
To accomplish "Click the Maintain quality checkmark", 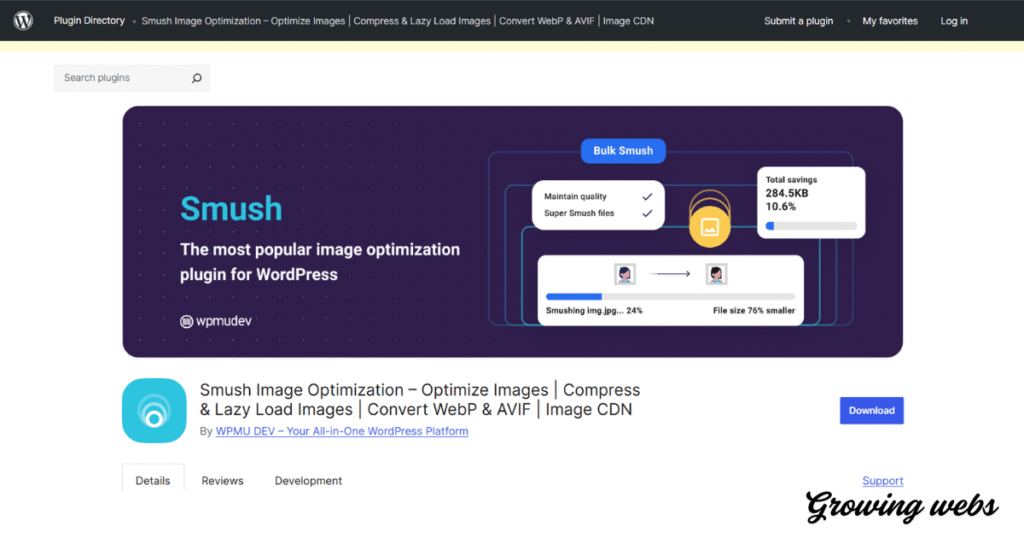I will 647,197.
